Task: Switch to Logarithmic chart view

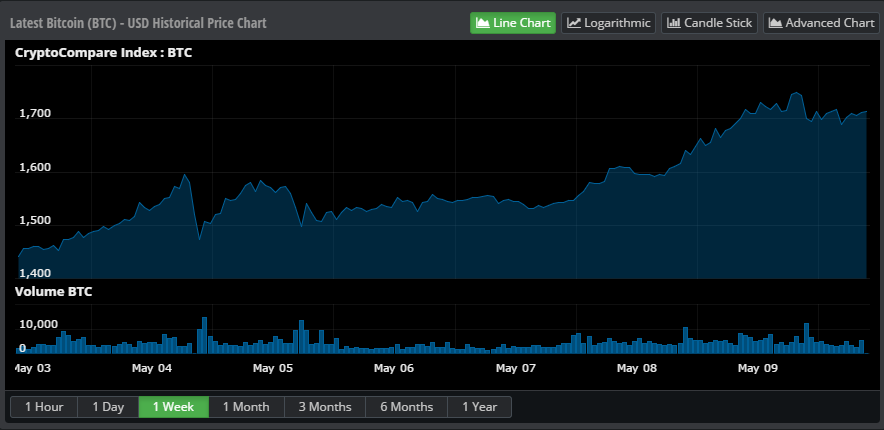Action: click(608, 23)
